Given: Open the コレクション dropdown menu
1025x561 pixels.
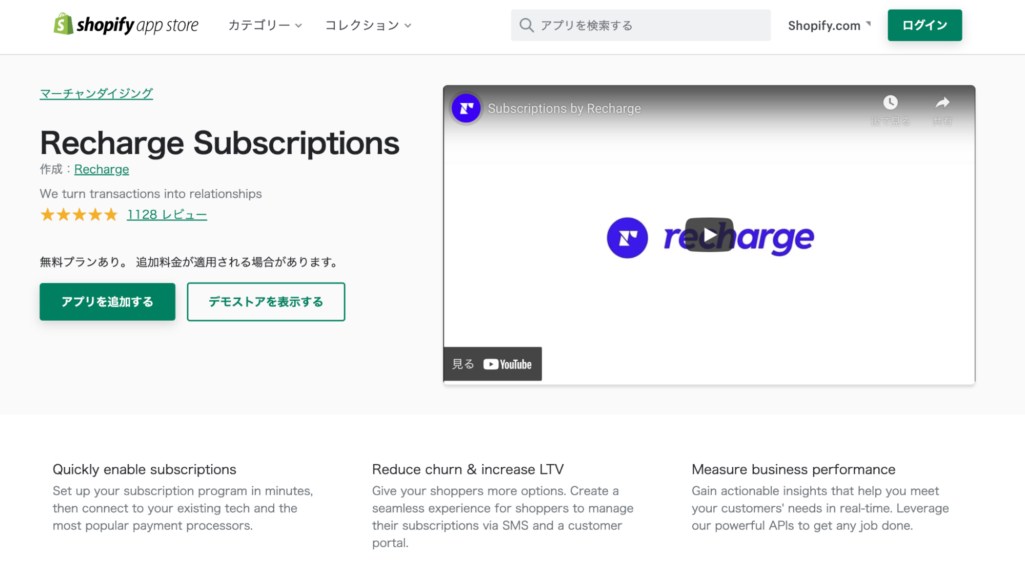Looking at the screenshot, I should [368, 26].
